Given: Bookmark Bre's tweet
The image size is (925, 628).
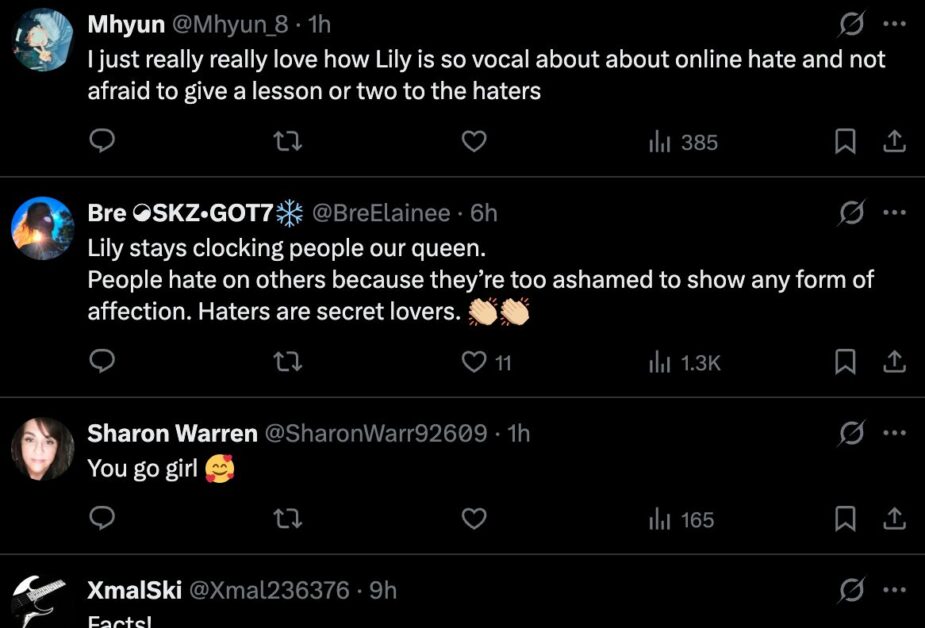Looking at the screenshot, I should (845, 362).
